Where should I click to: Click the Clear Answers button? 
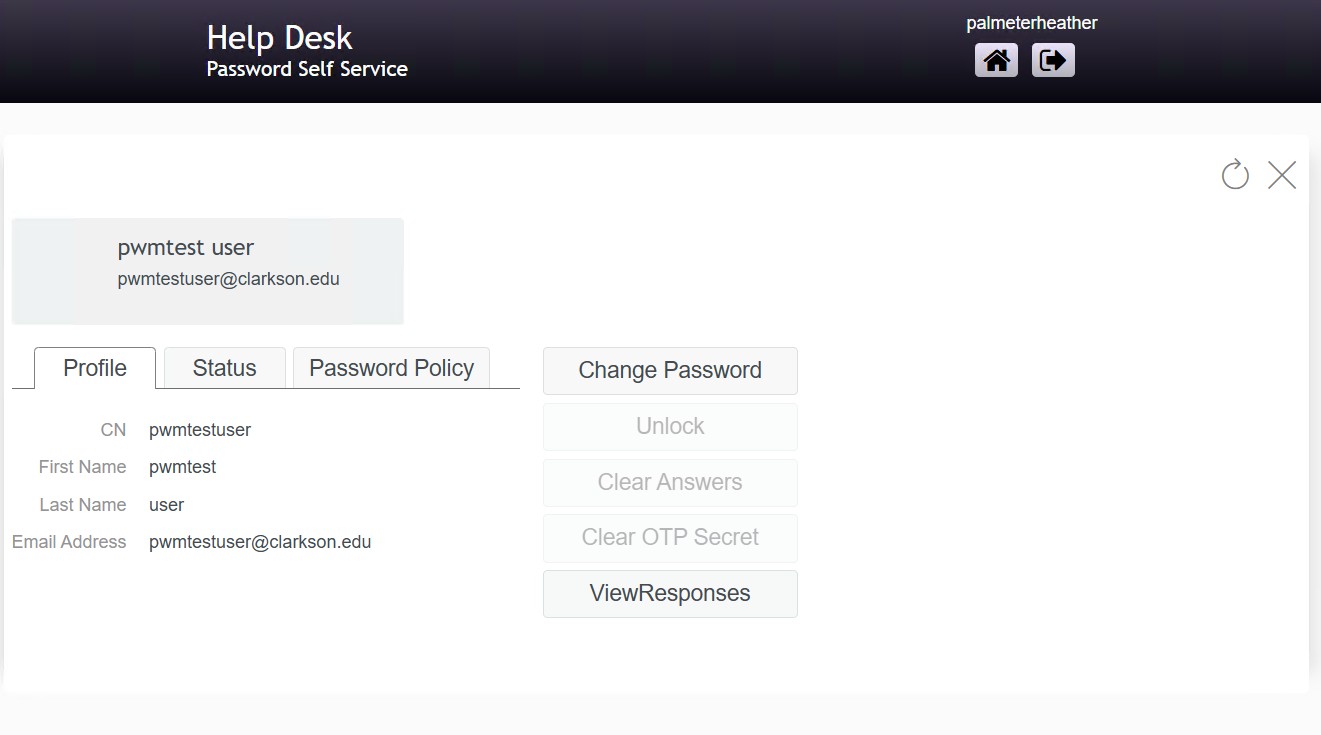(670, 482)
